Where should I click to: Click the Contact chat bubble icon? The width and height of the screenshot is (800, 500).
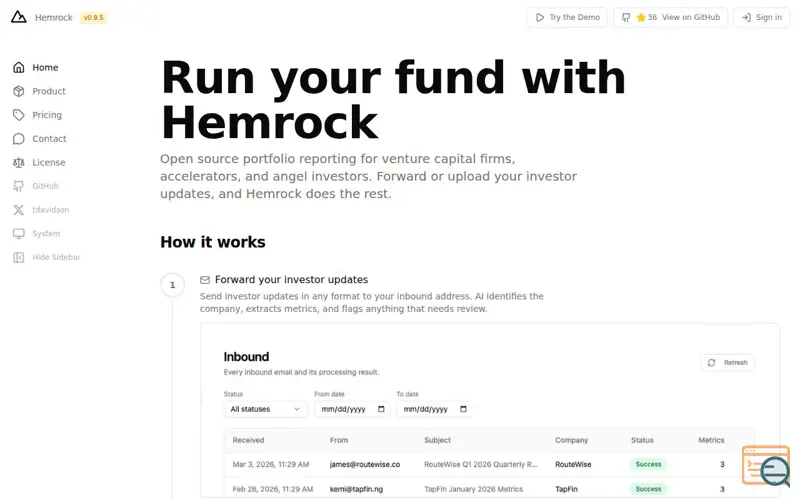[x=19, y=139]
